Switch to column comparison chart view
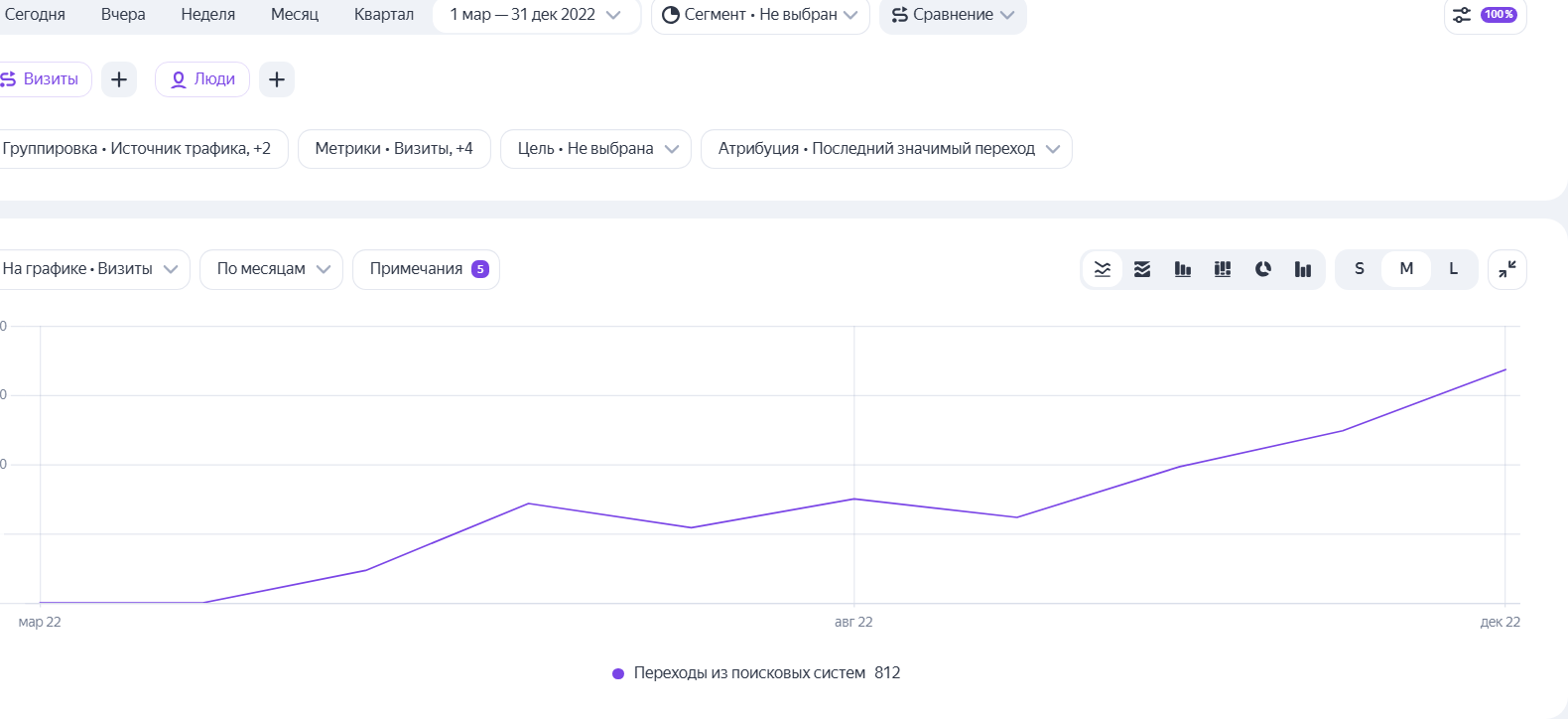 [1303, 269]
